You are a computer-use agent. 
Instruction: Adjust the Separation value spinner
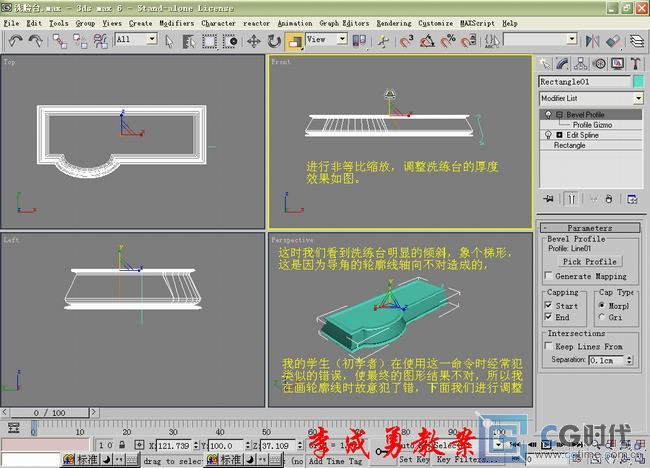tap(629, 360)
